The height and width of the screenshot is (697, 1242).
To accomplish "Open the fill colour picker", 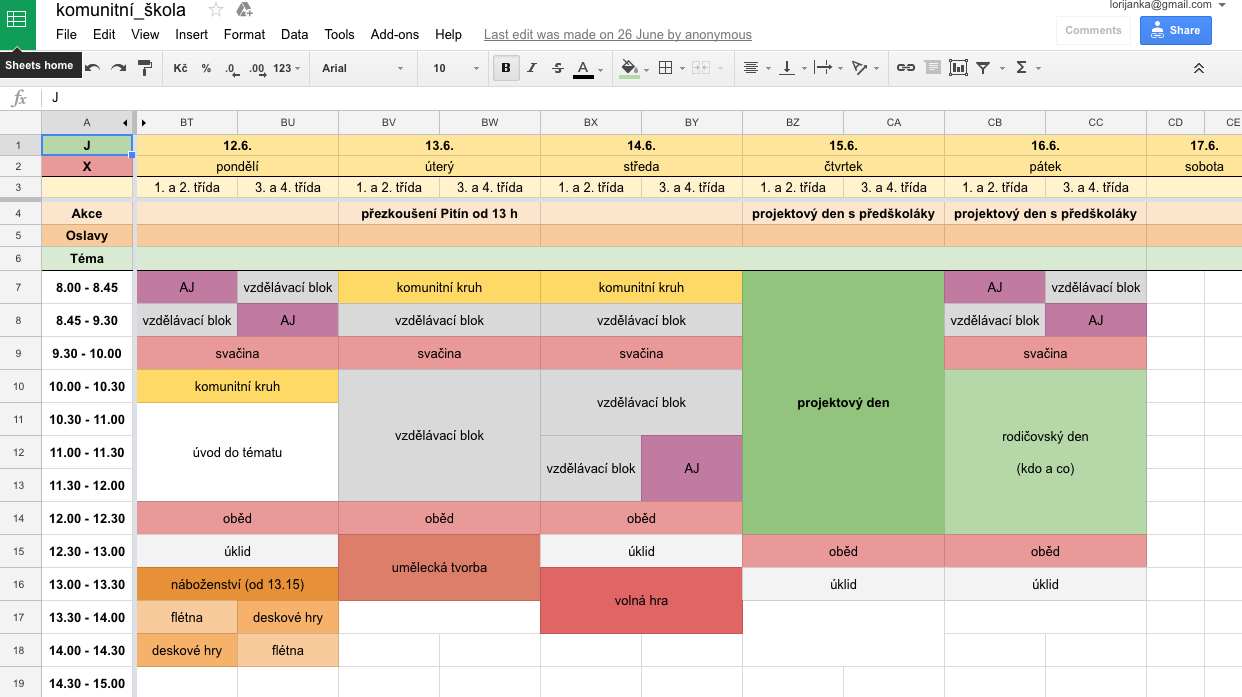I will 634,68.
